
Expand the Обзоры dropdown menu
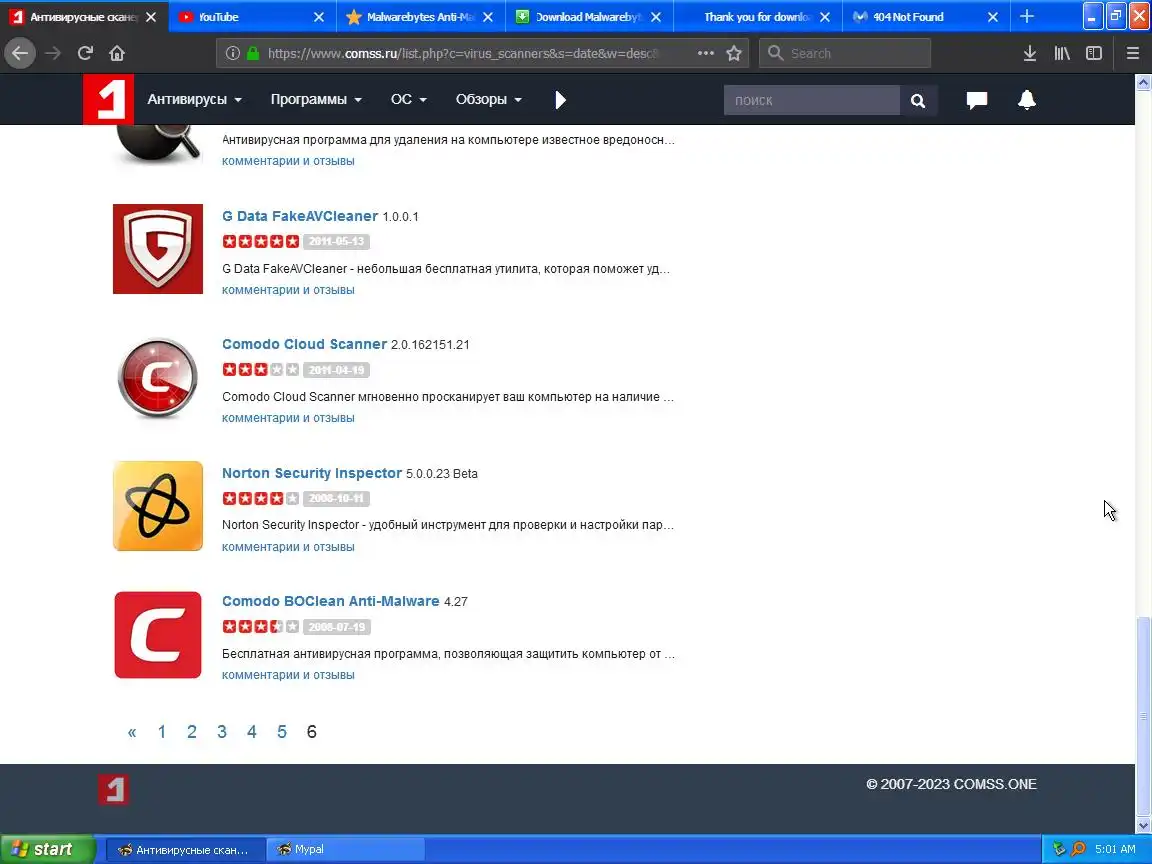click(489, 99)
